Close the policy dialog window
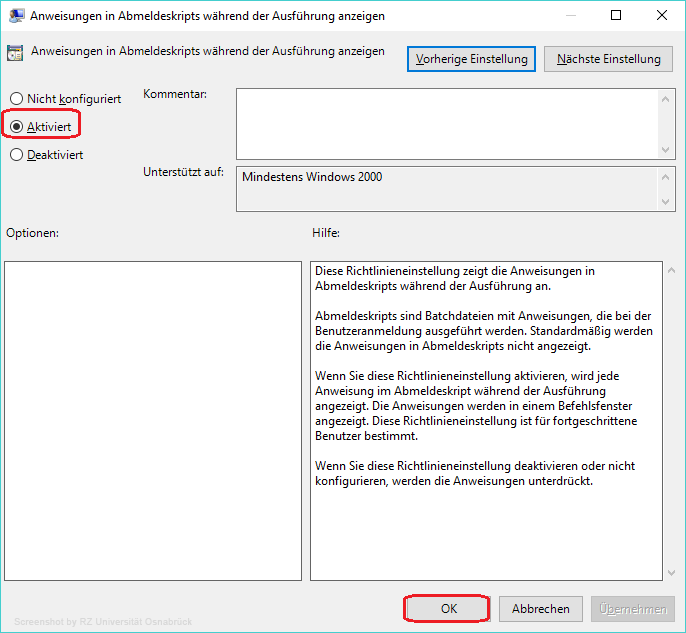Screen dimensions: 686x633 coord(662,16)
